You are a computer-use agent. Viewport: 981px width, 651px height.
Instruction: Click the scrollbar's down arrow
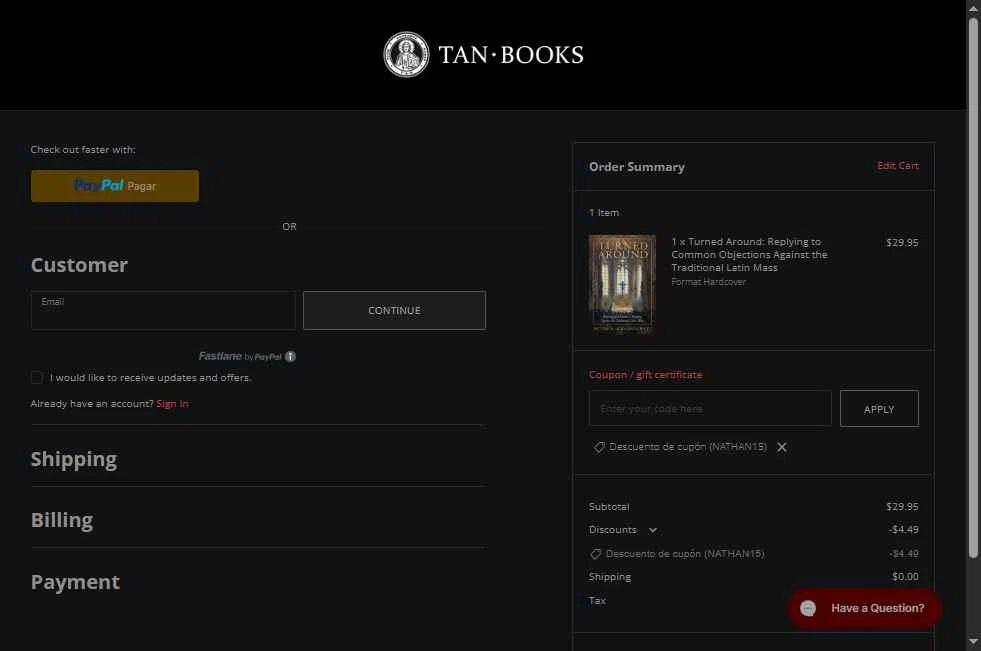click(x=973, y=642)
